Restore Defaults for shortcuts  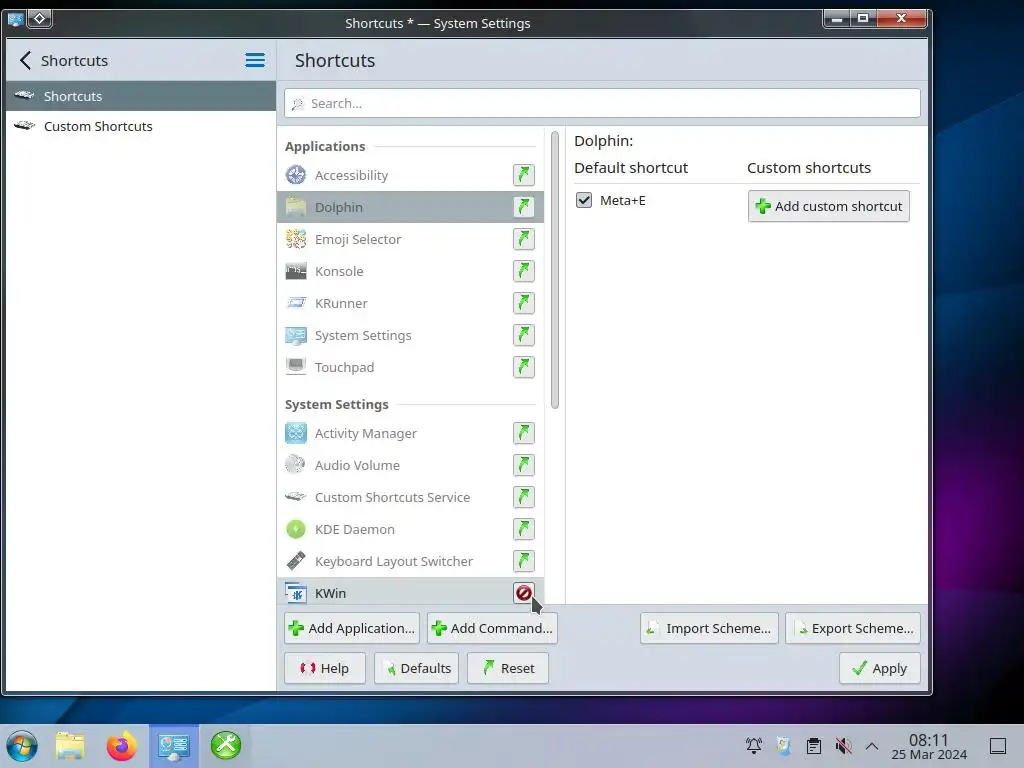[x=417, y=668]
